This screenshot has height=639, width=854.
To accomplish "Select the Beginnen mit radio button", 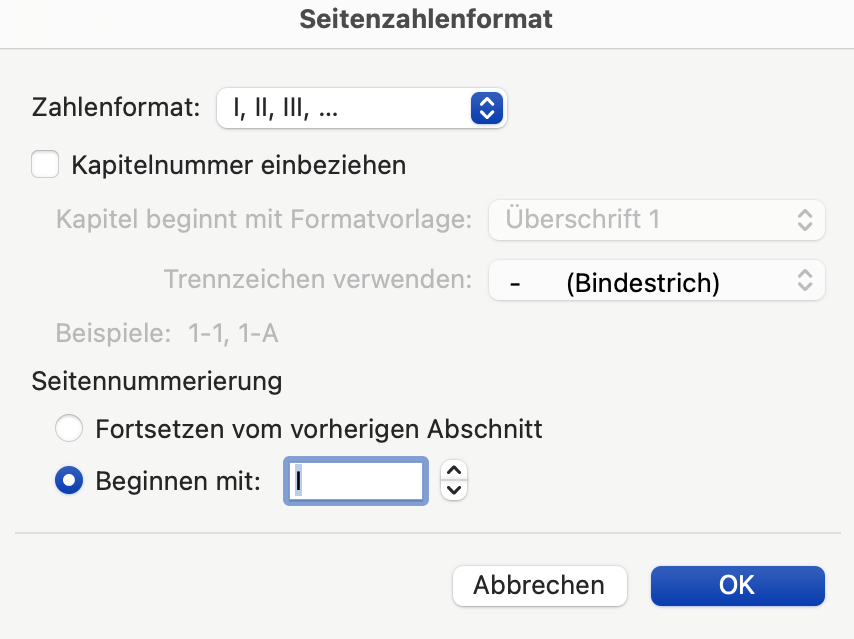I will tap(69, 481).
